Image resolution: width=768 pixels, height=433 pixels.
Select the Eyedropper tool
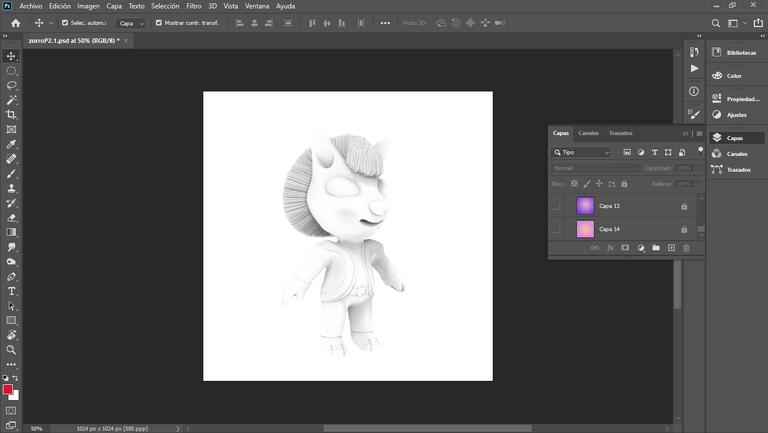pyautogui.click(x=11, y=144)
